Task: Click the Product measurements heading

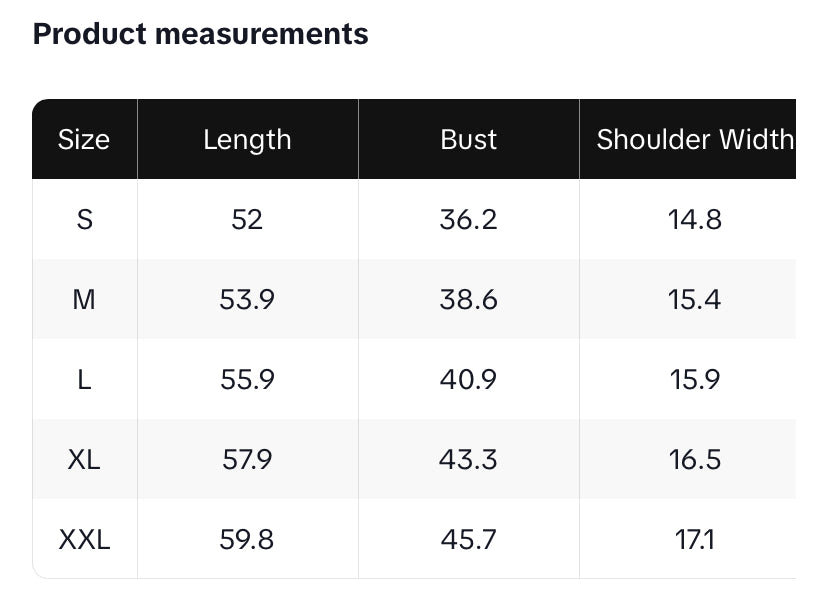Action: (200, 34)
